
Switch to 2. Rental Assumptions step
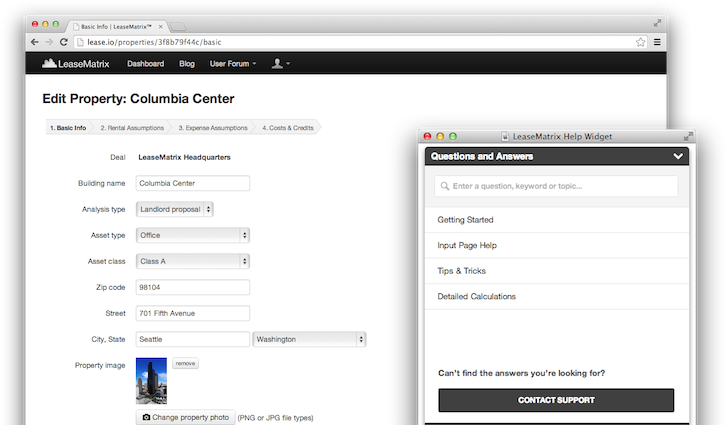coord(132,127)
